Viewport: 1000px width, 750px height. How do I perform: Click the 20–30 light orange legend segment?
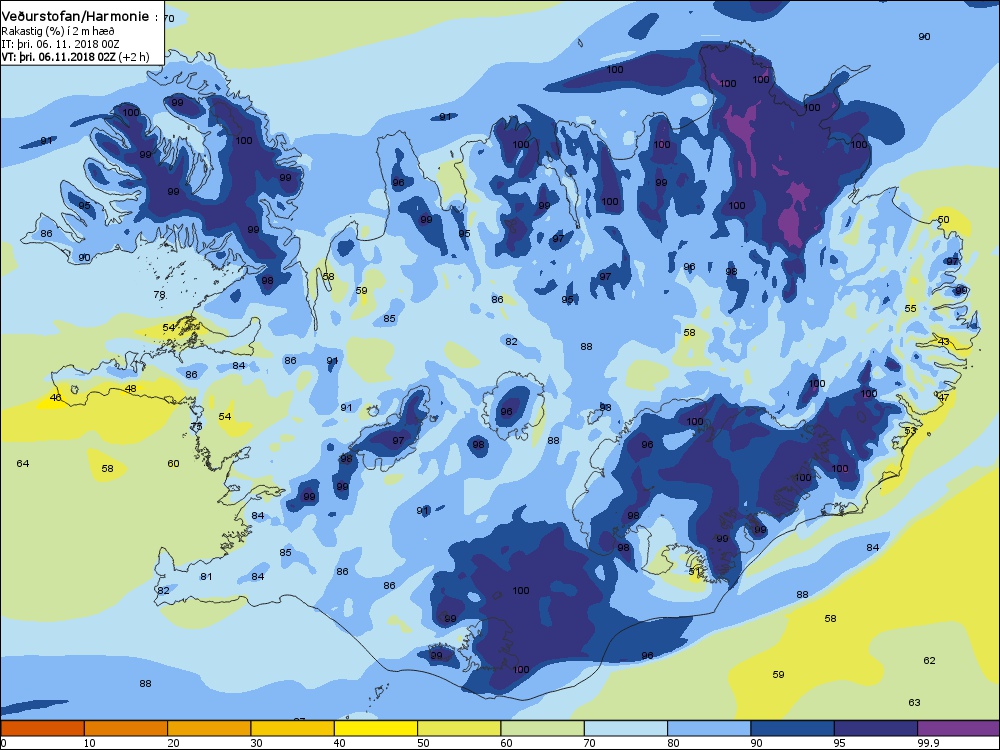click(209, 728)
